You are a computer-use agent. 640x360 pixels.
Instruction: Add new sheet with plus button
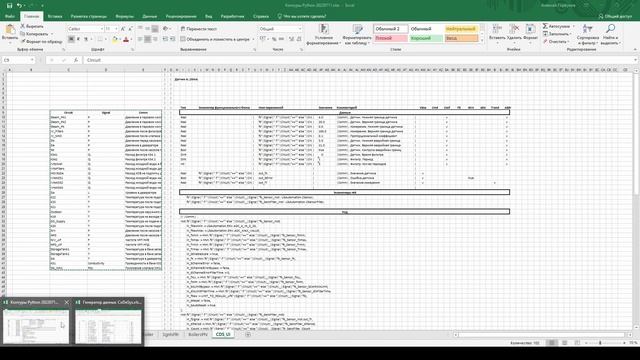pos(248,334)
